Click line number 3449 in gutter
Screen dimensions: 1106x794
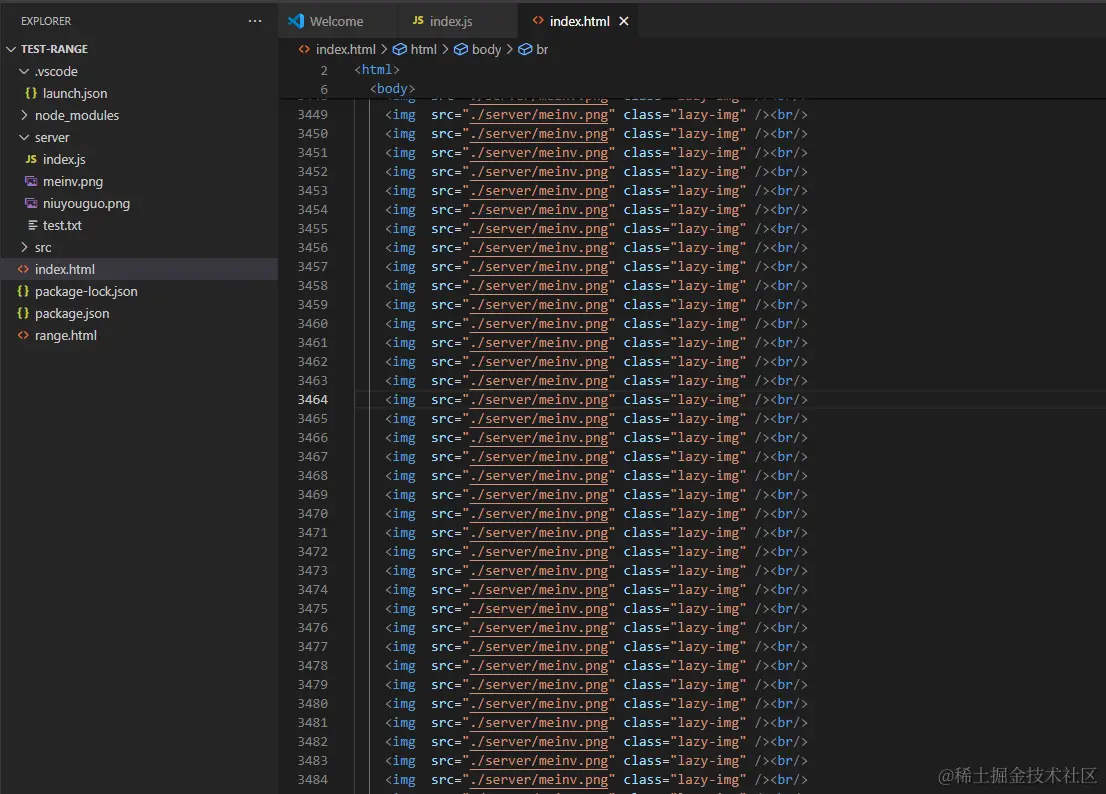pos(312,114)
